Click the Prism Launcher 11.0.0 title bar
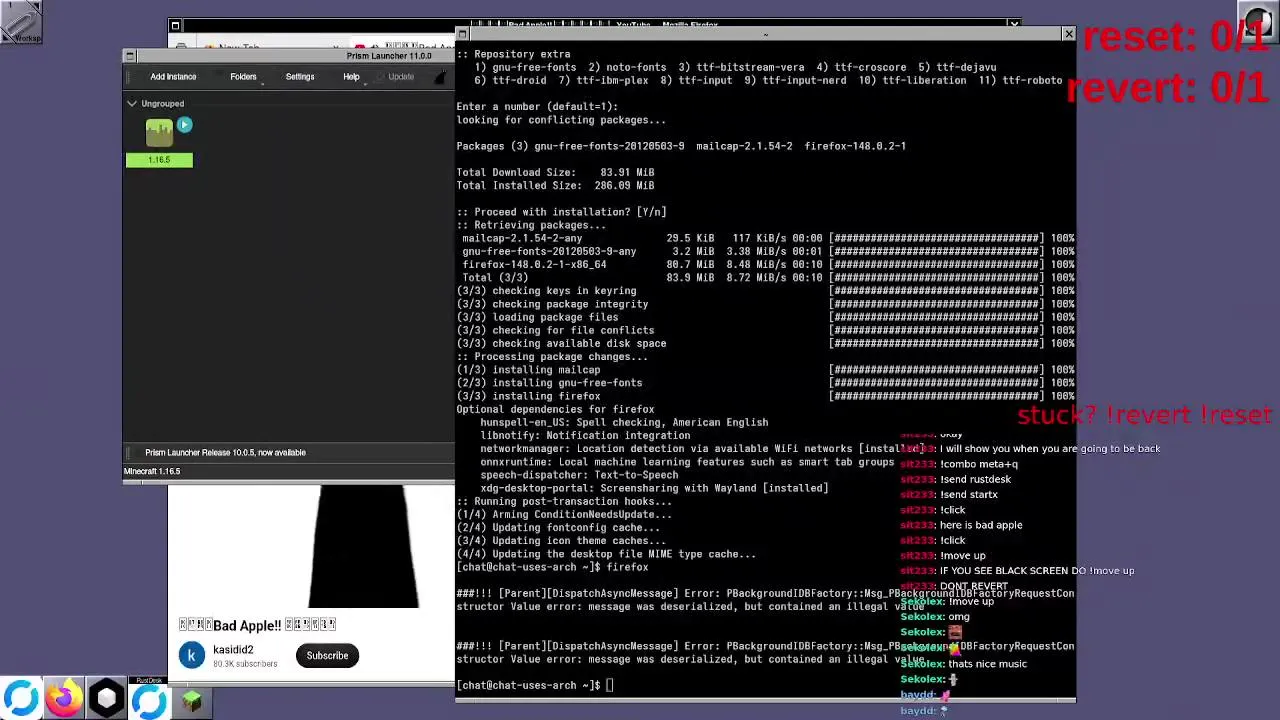Viewport: 1280px width, 720px height. click(290, 56)
